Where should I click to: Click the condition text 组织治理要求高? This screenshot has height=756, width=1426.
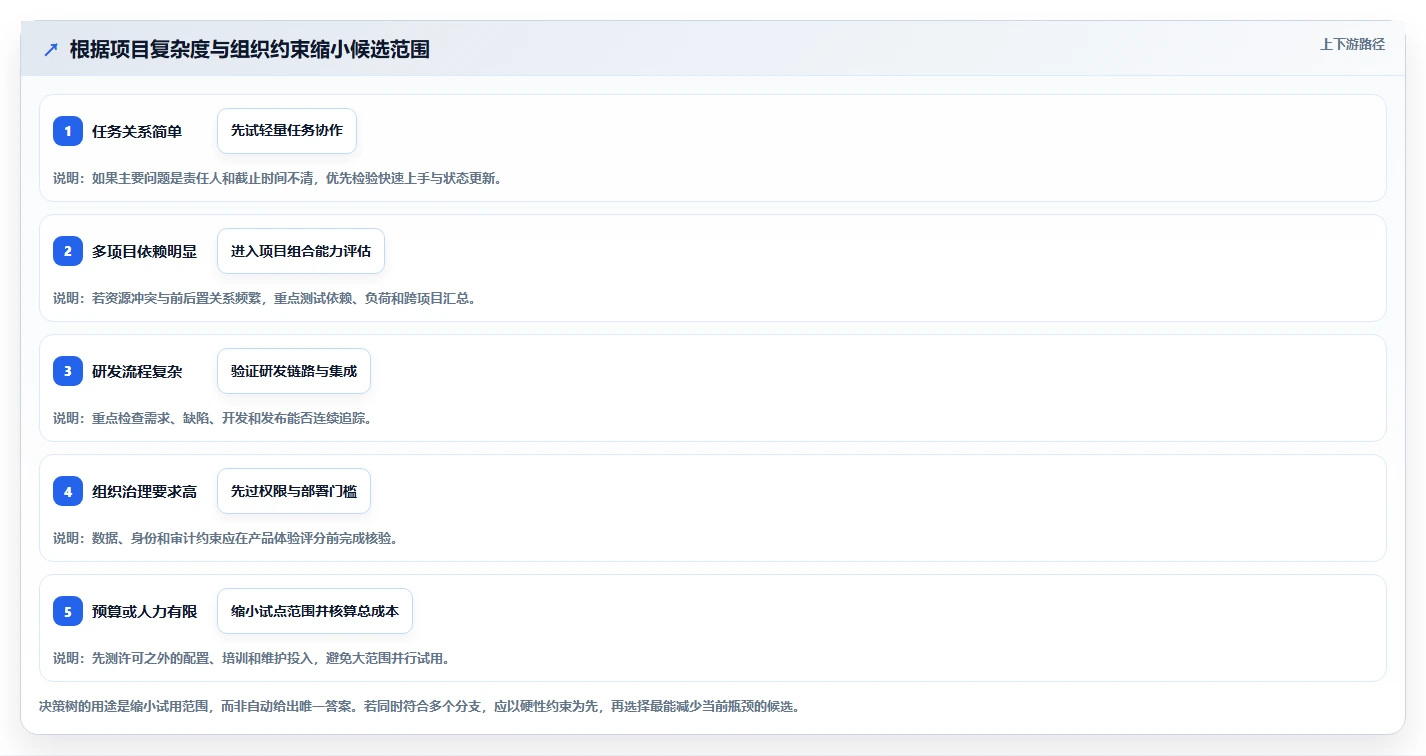(x=144, y=491)
